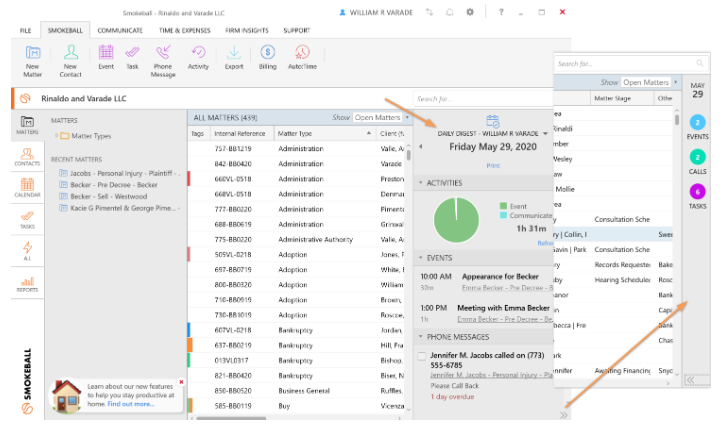
Task: Click the Find out more link
Action: 131,404
